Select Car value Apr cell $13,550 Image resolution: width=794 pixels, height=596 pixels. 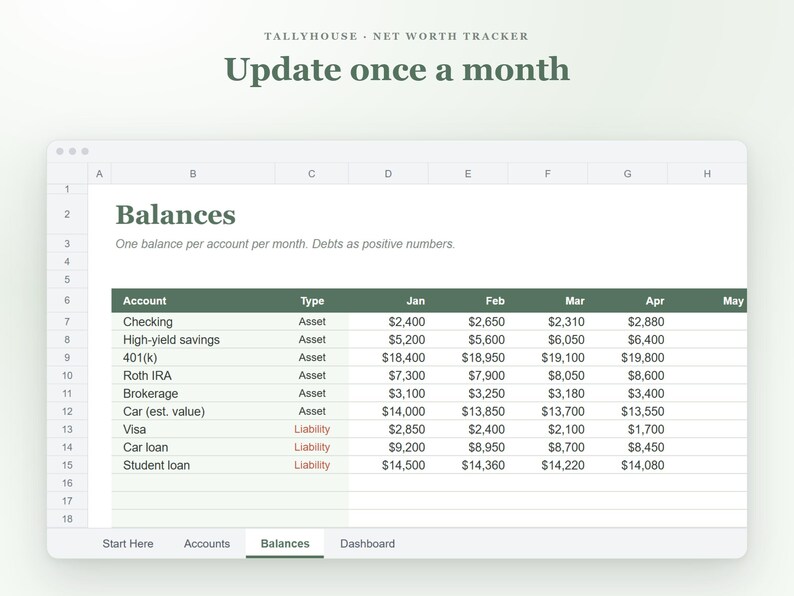pyautogui.click(x=627, y=411)
